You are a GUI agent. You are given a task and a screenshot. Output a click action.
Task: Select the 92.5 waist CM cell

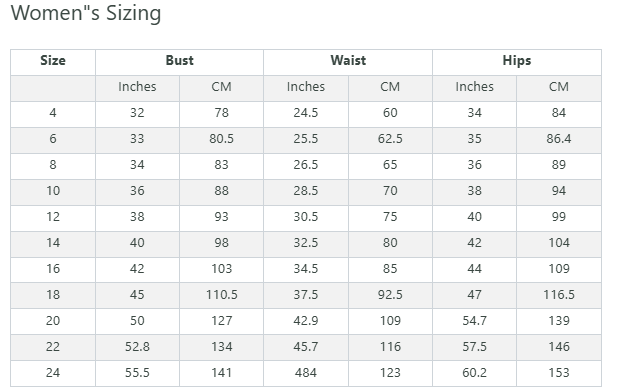[390, 295]
